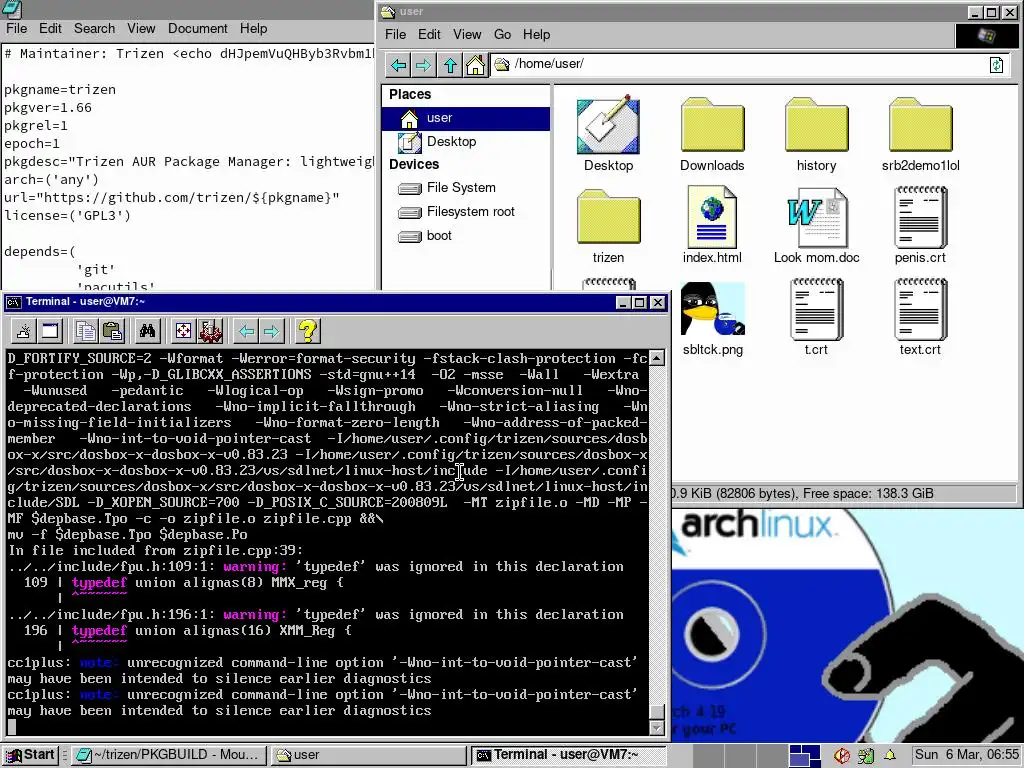Click the /home/user/ location bar
The width and height of the screenshot is (1024, 768).
pyautogui.click(x=738, y=64)
